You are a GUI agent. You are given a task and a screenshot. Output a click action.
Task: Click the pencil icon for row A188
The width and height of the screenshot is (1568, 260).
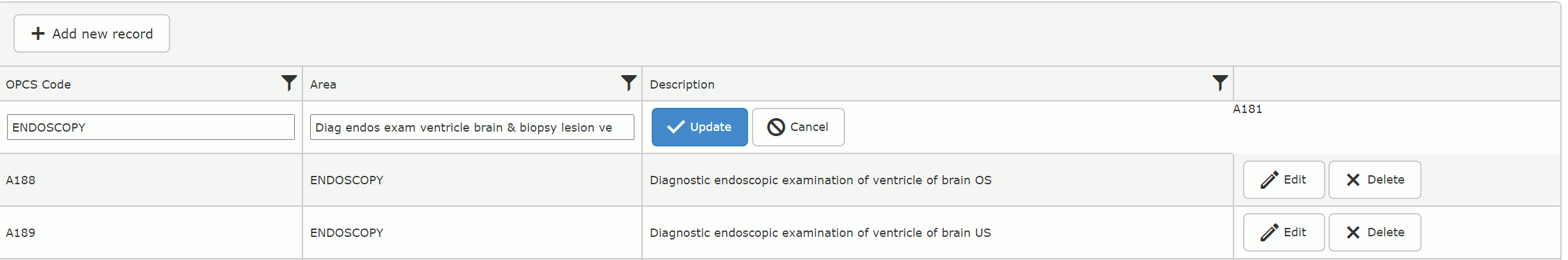click(1269, 180)
